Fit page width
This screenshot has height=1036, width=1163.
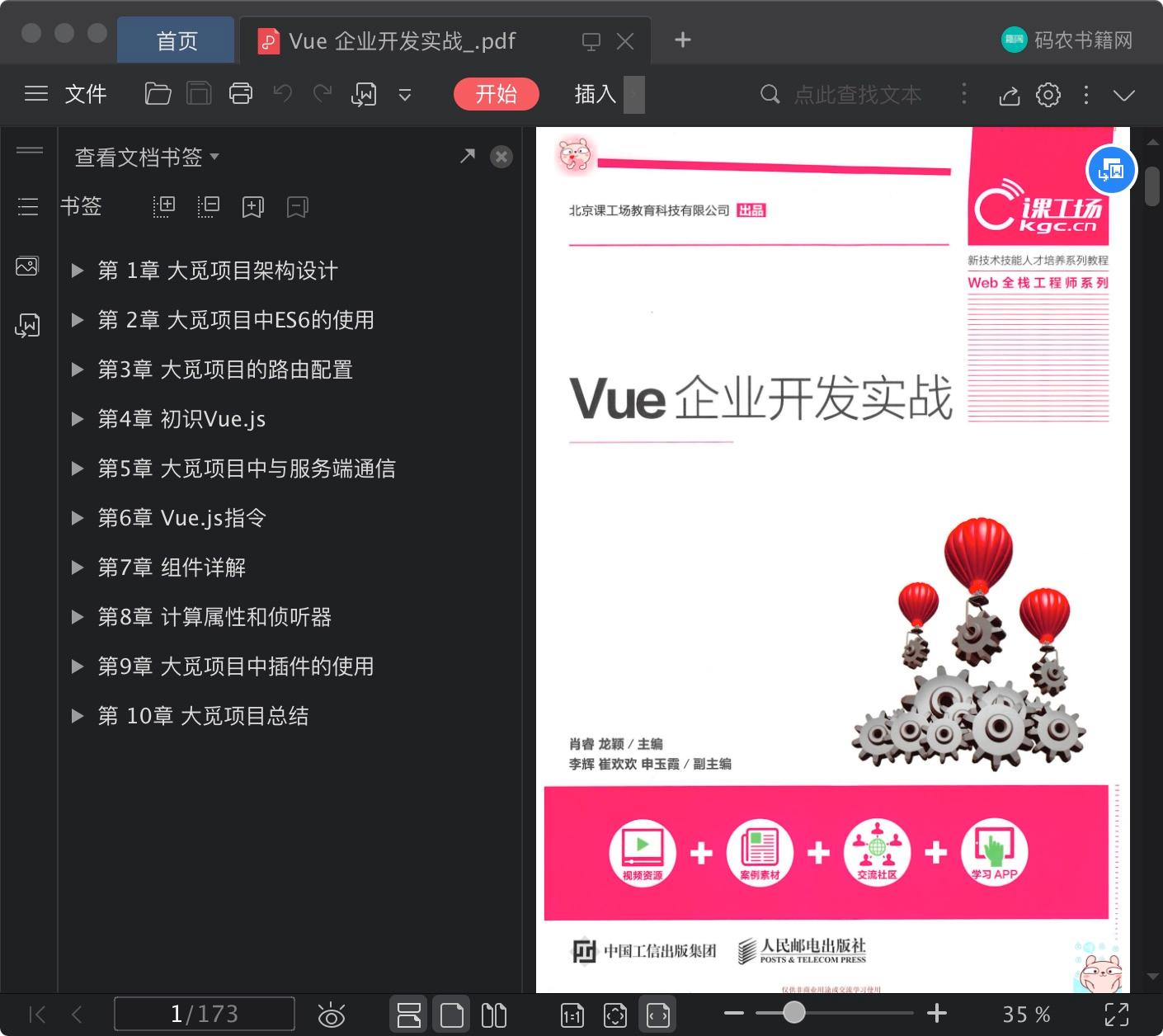(658, 1015)
